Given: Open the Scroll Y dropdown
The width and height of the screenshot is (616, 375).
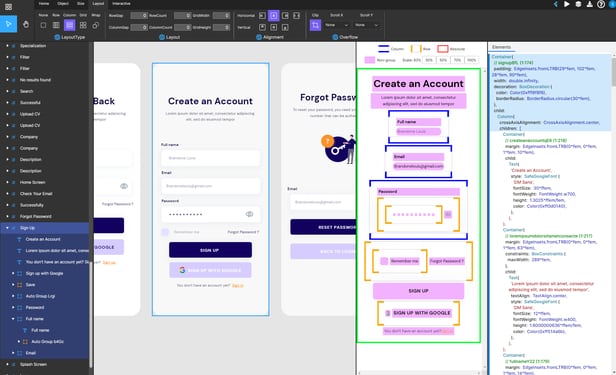Looking at the screenshot, I should tap(367, 25).
